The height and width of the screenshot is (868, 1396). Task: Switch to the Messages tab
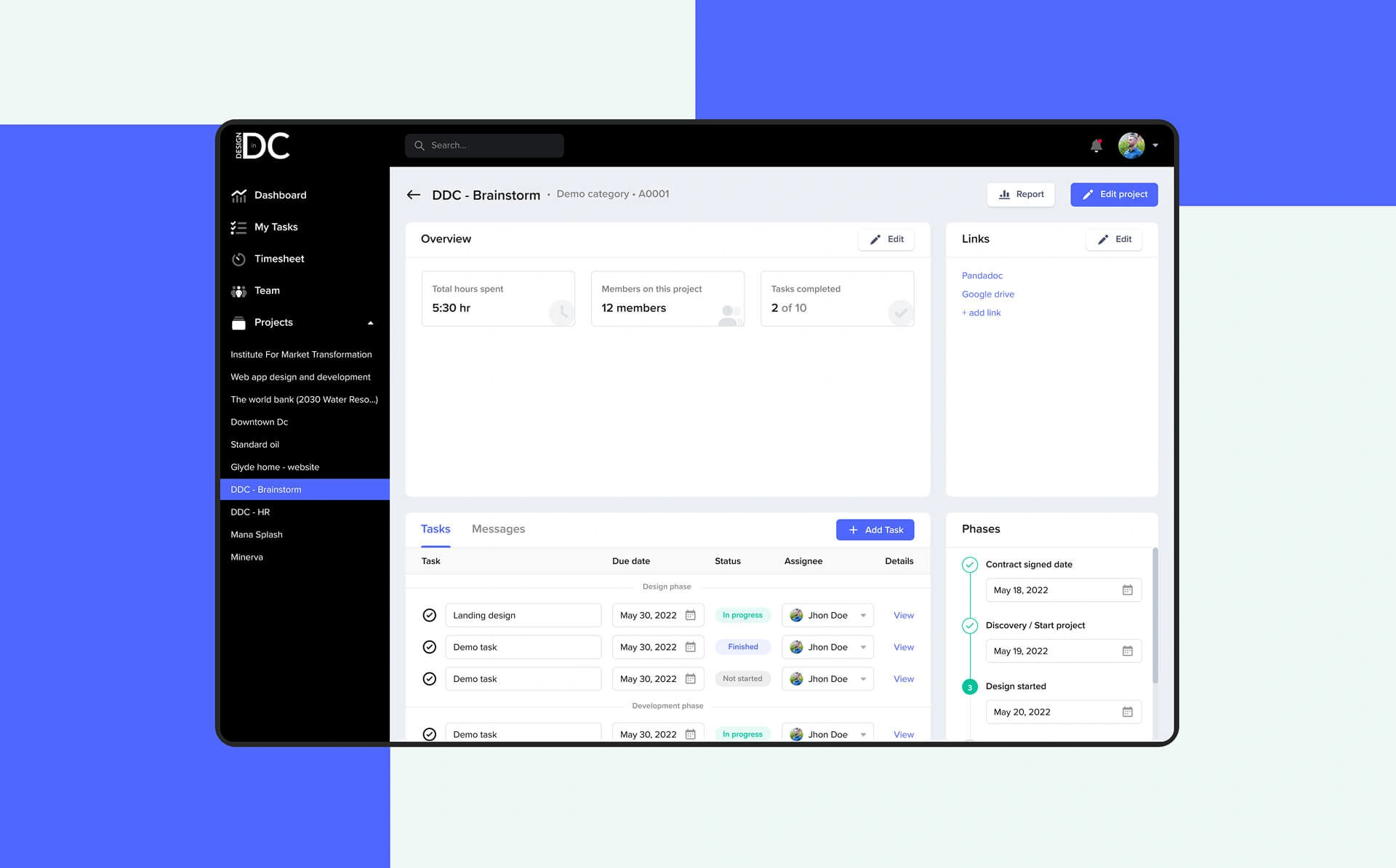click(x=498, y=529)
